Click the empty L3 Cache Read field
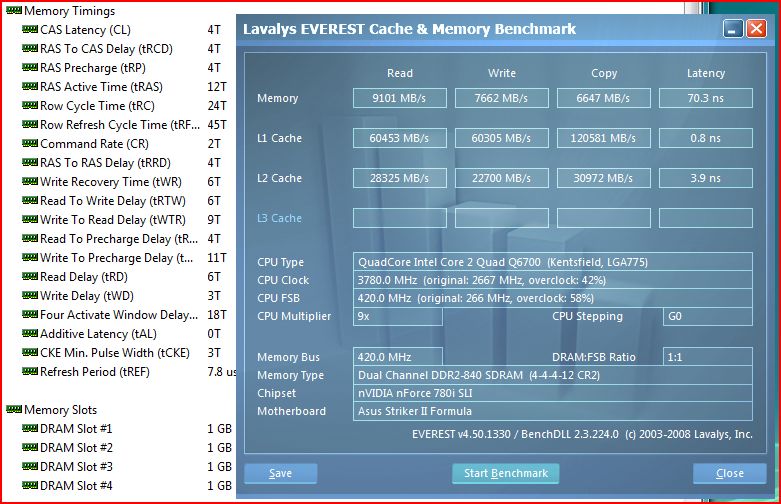This screenshot has width=781, height=504. click(x=399, y=218)
